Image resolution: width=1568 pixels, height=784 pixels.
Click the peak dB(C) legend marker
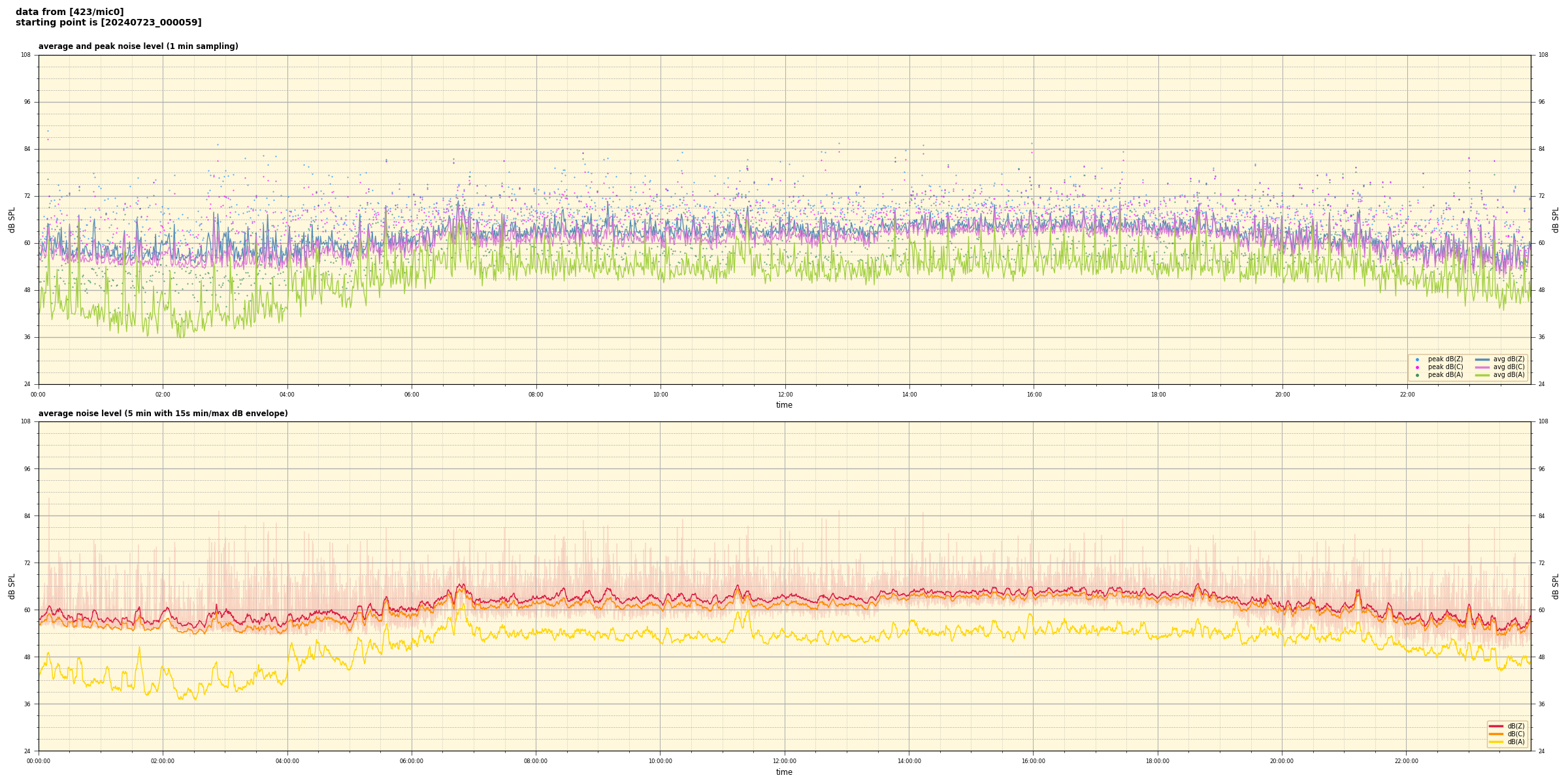point(1417,367)
